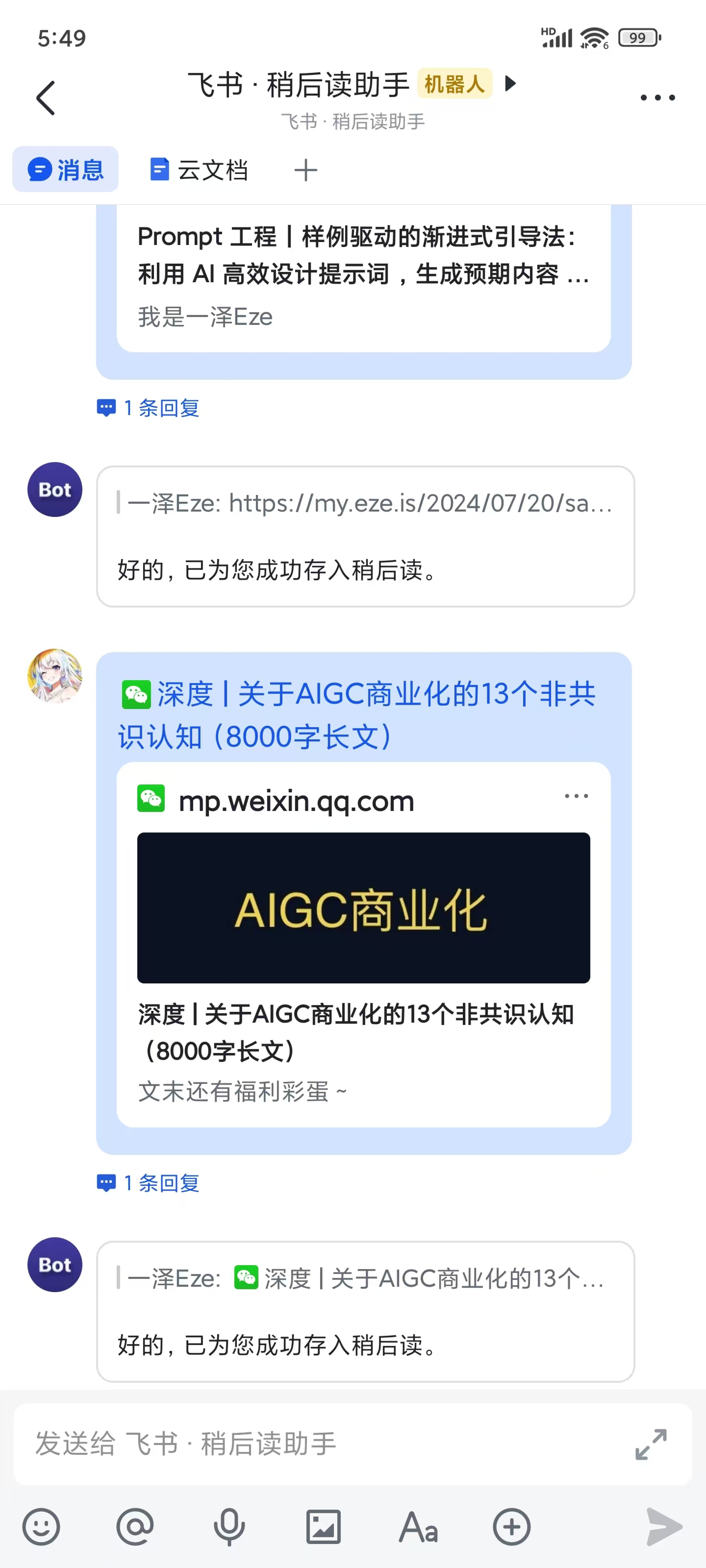
Task: Open the emoji picker
Action: [x=41, y=1527]
